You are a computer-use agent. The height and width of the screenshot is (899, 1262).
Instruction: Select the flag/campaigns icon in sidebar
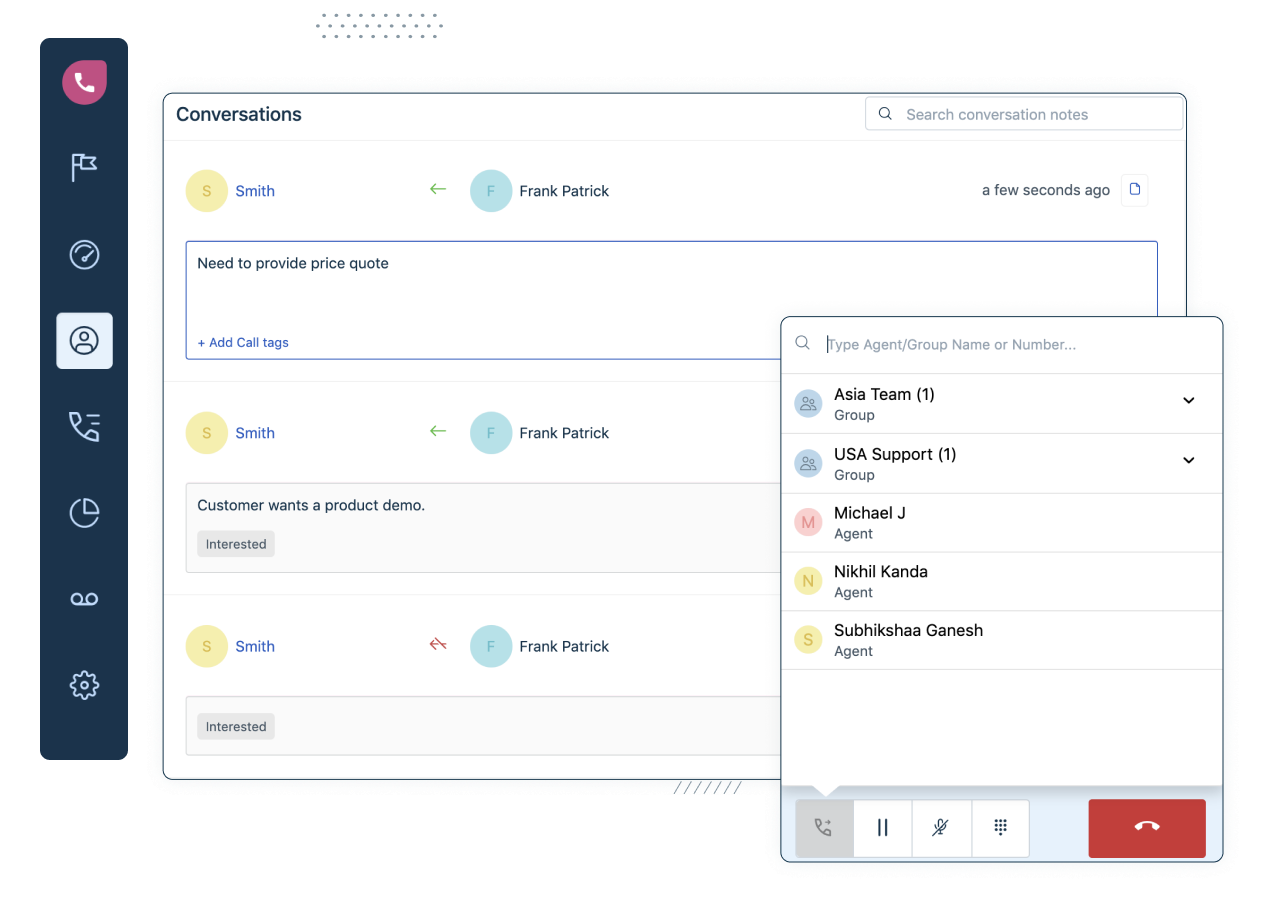pos(84,167)
